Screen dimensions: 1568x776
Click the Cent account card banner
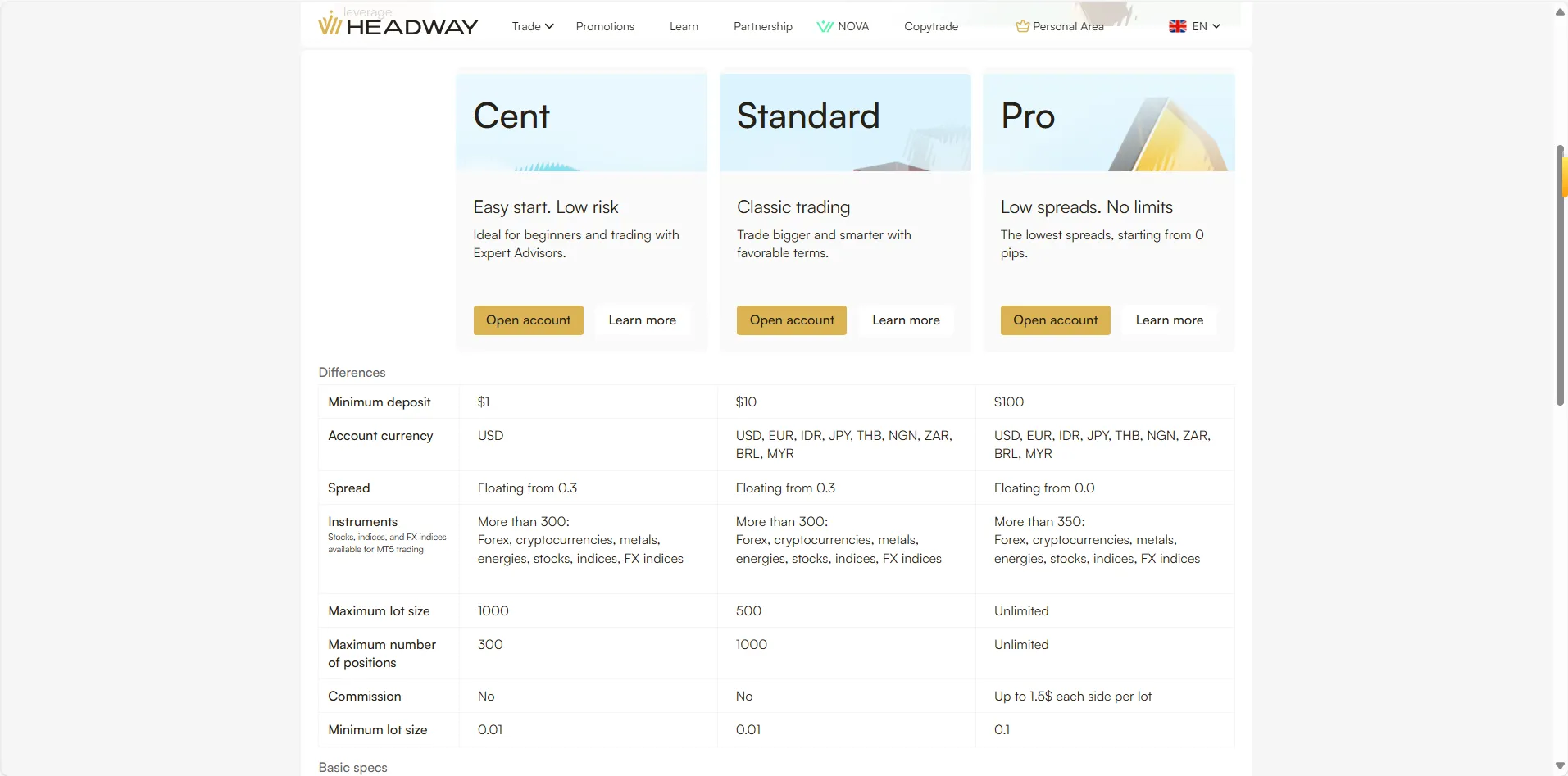(581, 122)
